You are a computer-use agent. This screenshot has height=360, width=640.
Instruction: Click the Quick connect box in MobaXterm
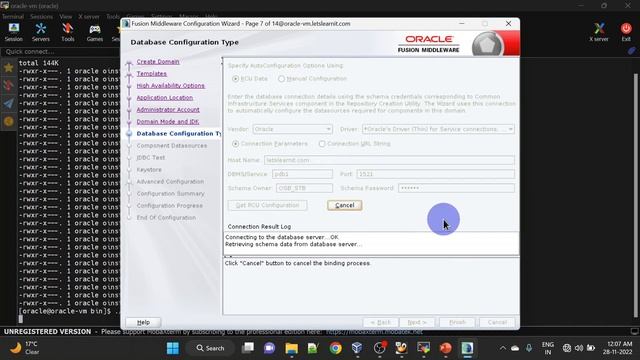coord(61,52)
